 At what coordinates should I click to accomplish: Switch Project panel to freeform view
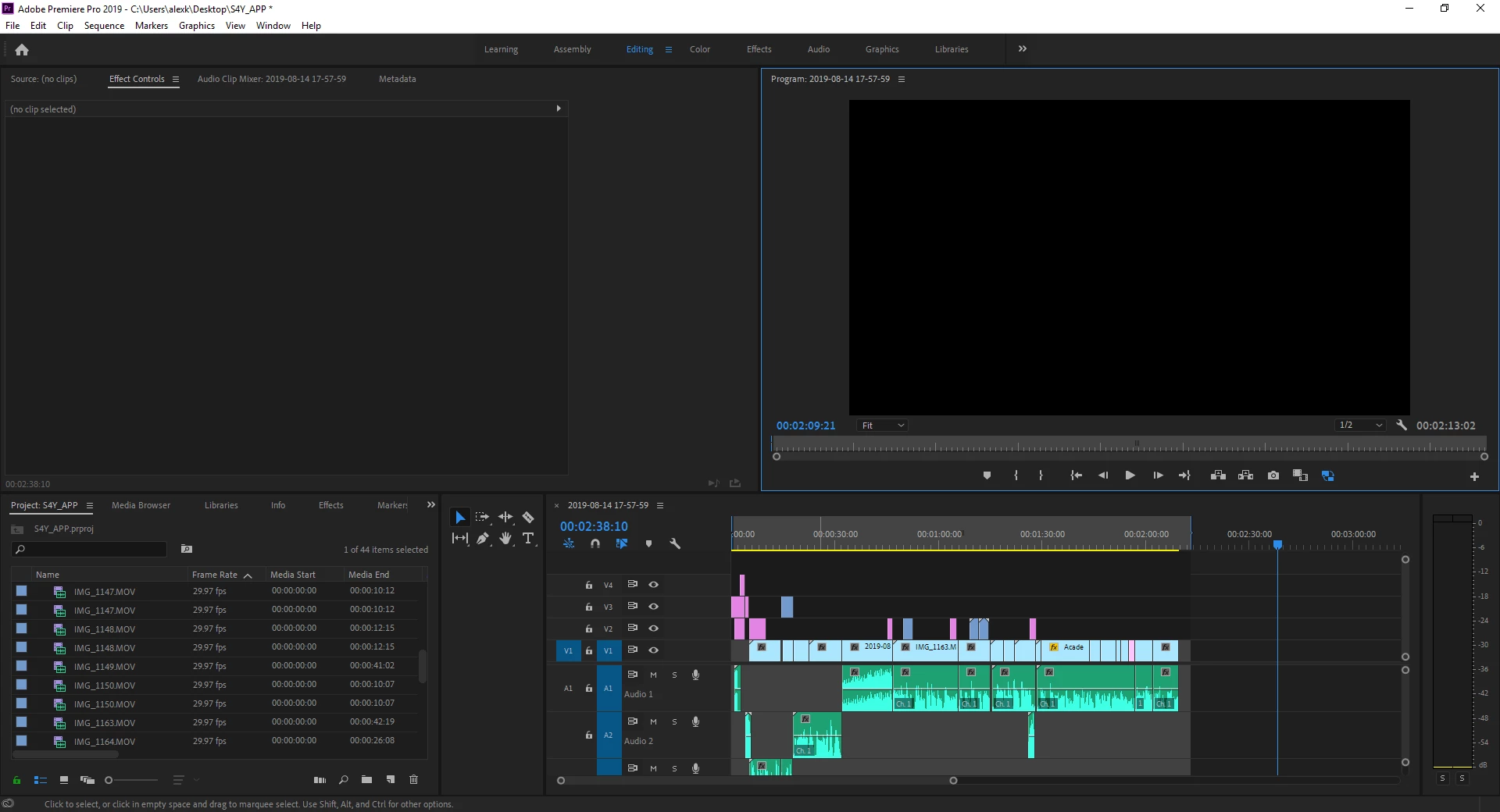point(87,780)
